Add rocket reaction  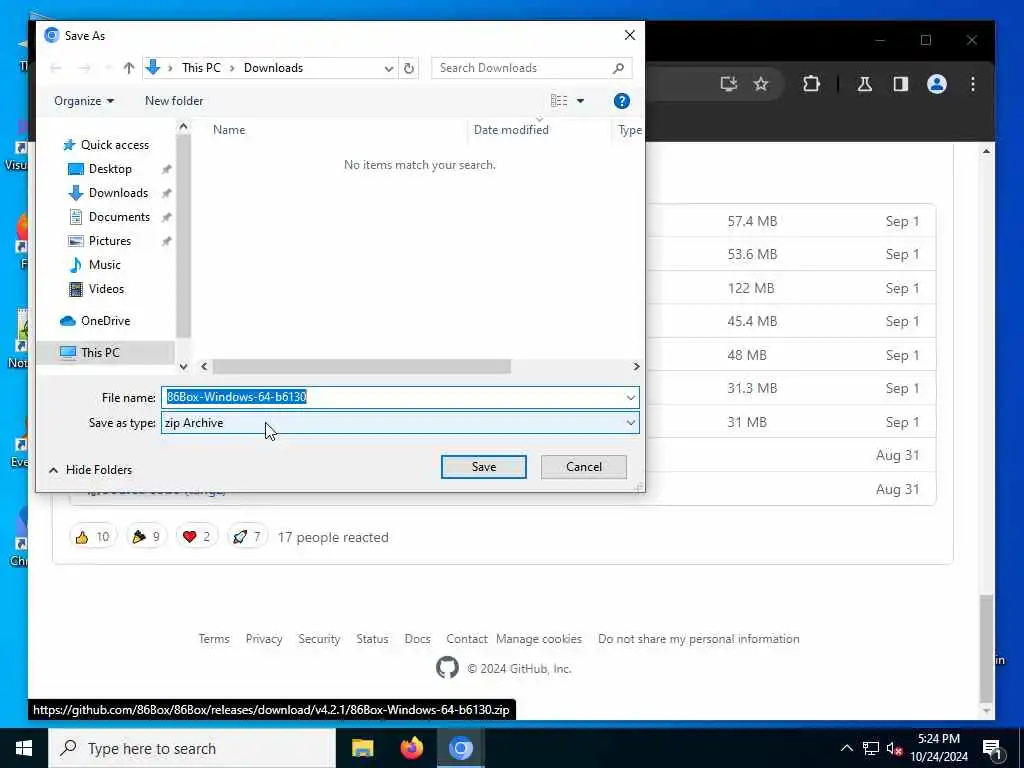click(x=247, y=537)
